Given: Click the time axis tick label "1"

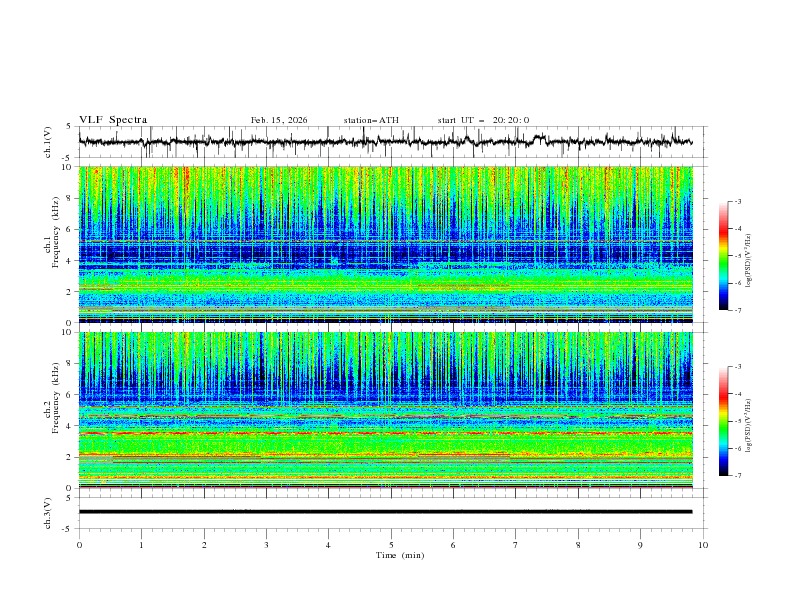Looking at the screenshot, I should (x=141, y=545).
